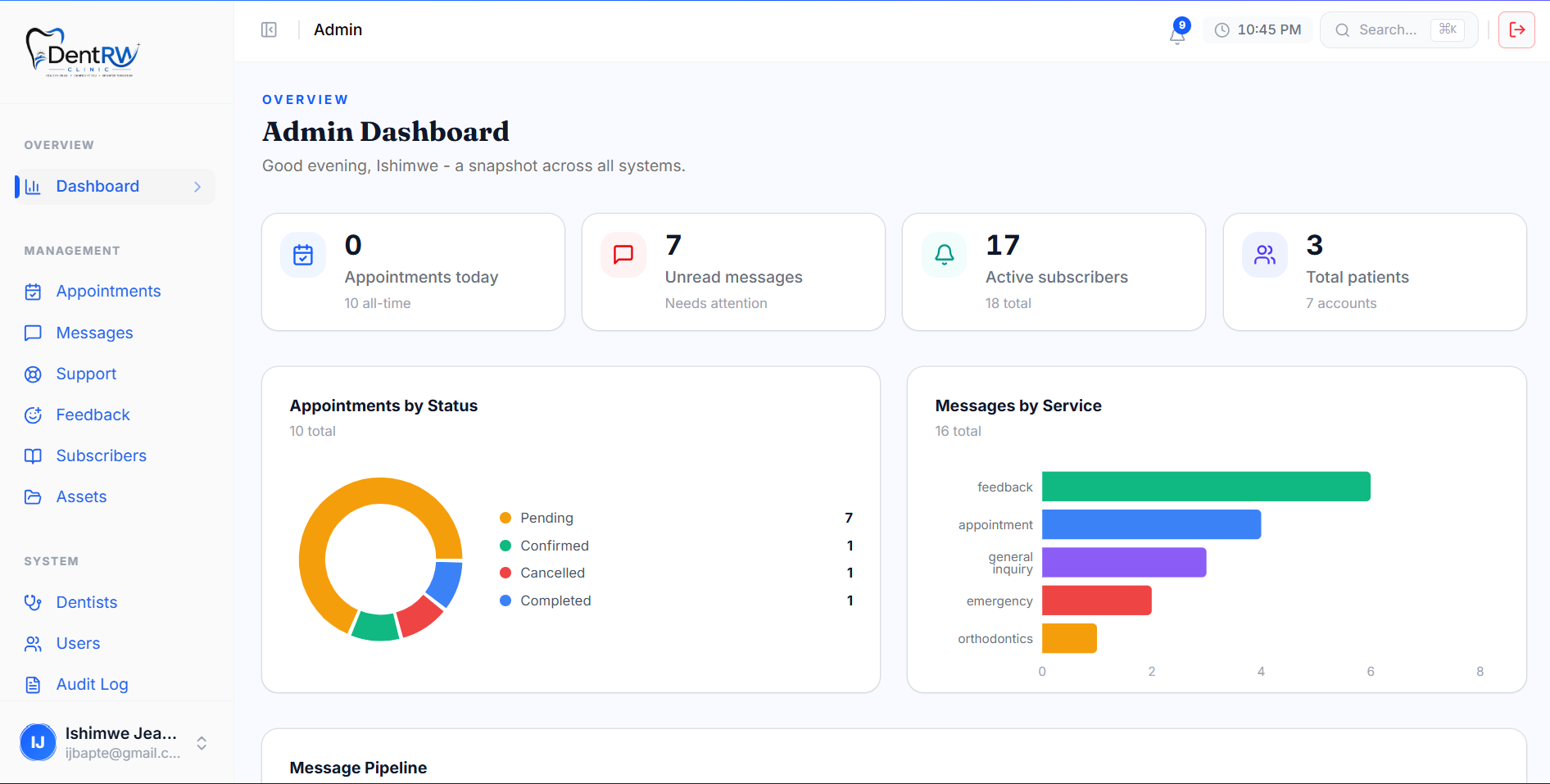Select the Pending orange legend dot
Image resolution: width=1550 pixels, height=784 pixels.
pyautogui.click(x=505, y=518)
